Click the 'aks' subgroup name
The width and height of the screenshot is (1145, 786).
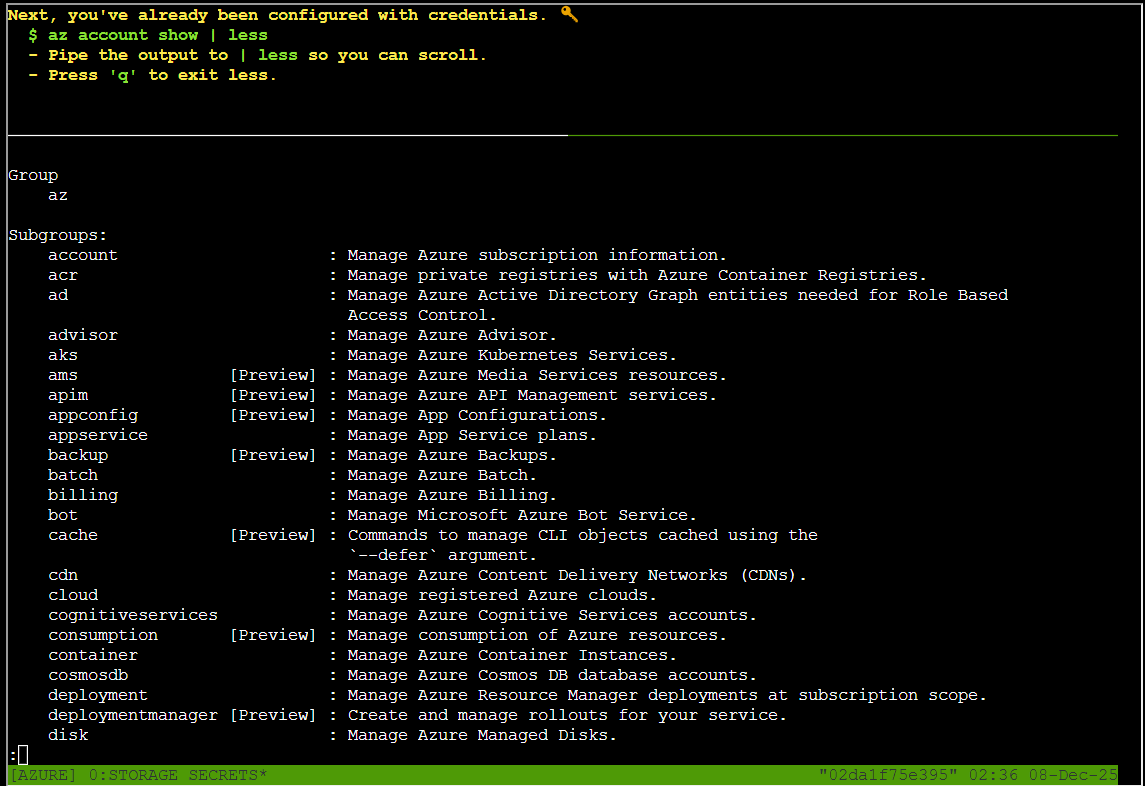[x=63, y=355]
